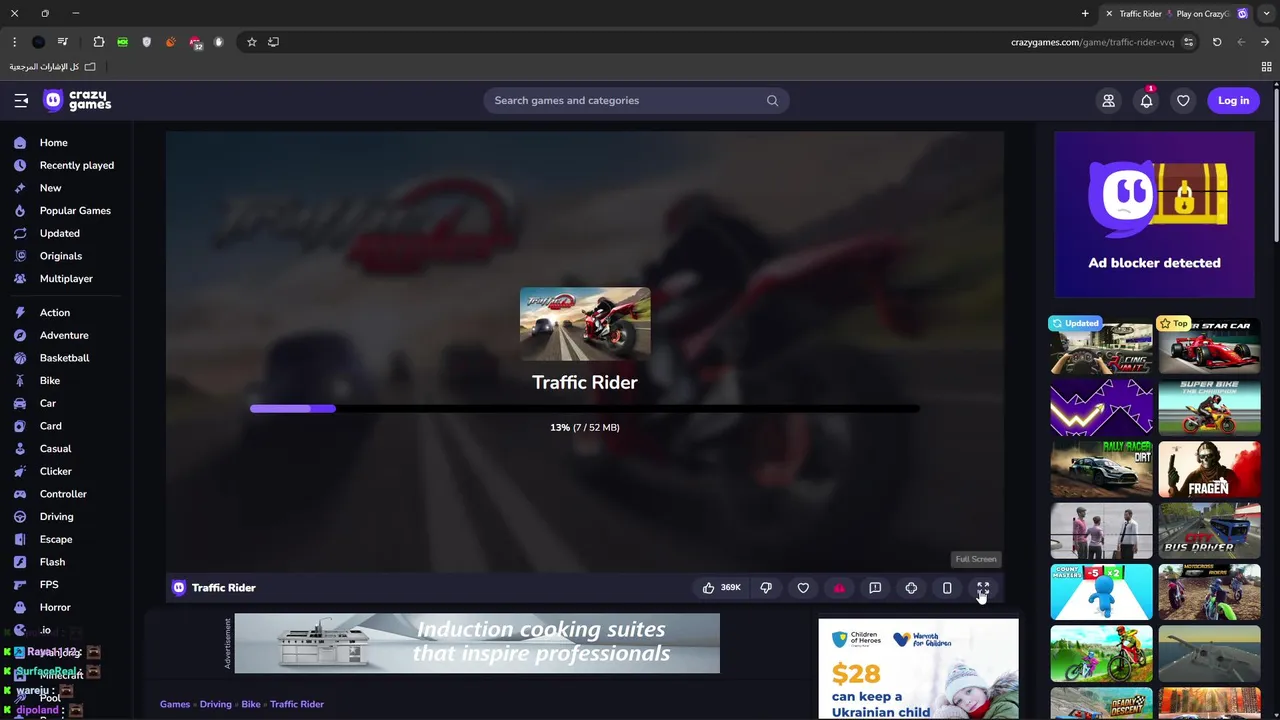Click the search magnifier icon
The height and width of the screenshot is (720, 1280).
pyautogui.click(x=772, y=100)
